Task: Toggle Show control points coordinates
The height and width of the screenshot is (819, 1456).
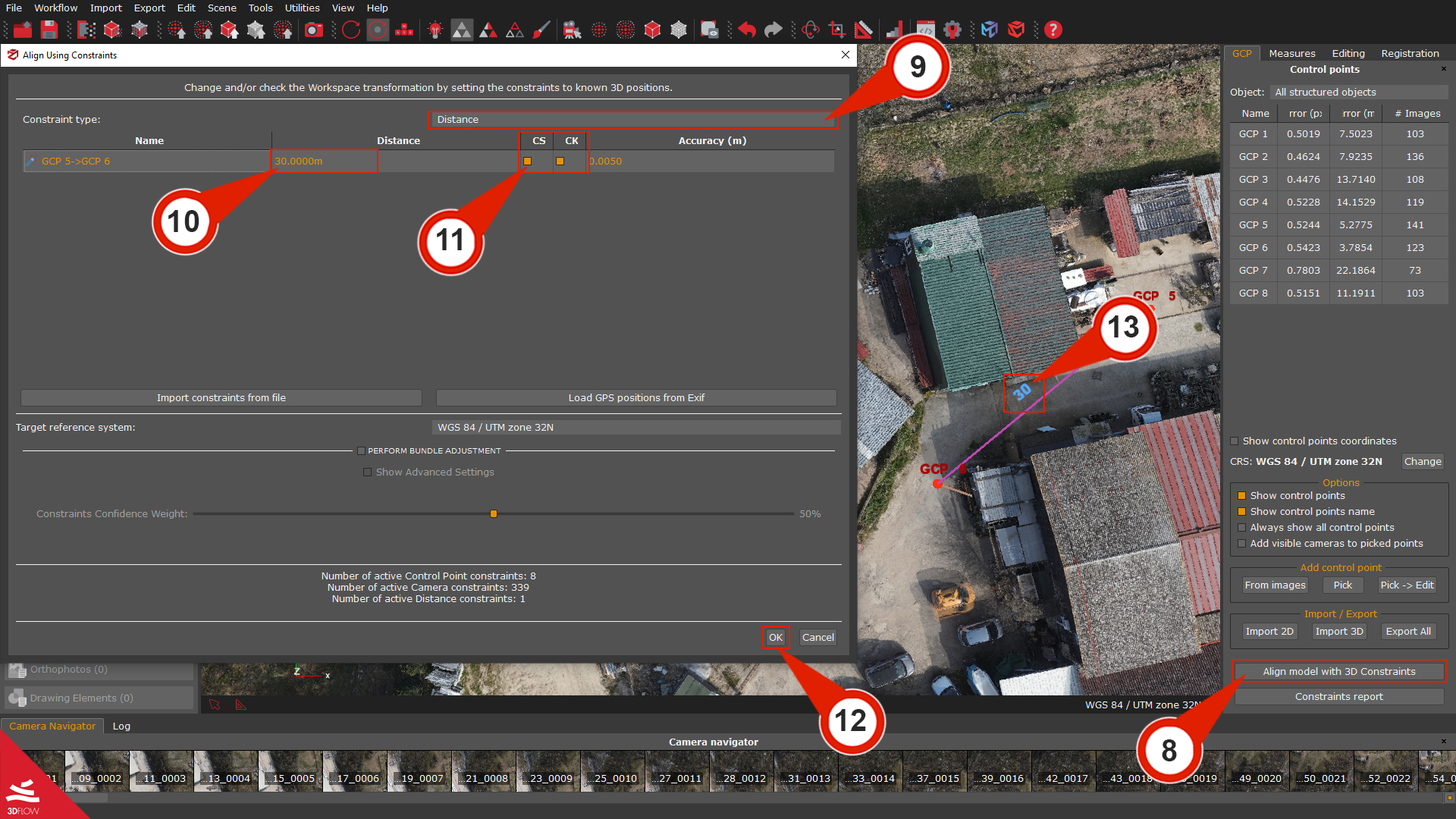Action: [x=1235, y=441]
